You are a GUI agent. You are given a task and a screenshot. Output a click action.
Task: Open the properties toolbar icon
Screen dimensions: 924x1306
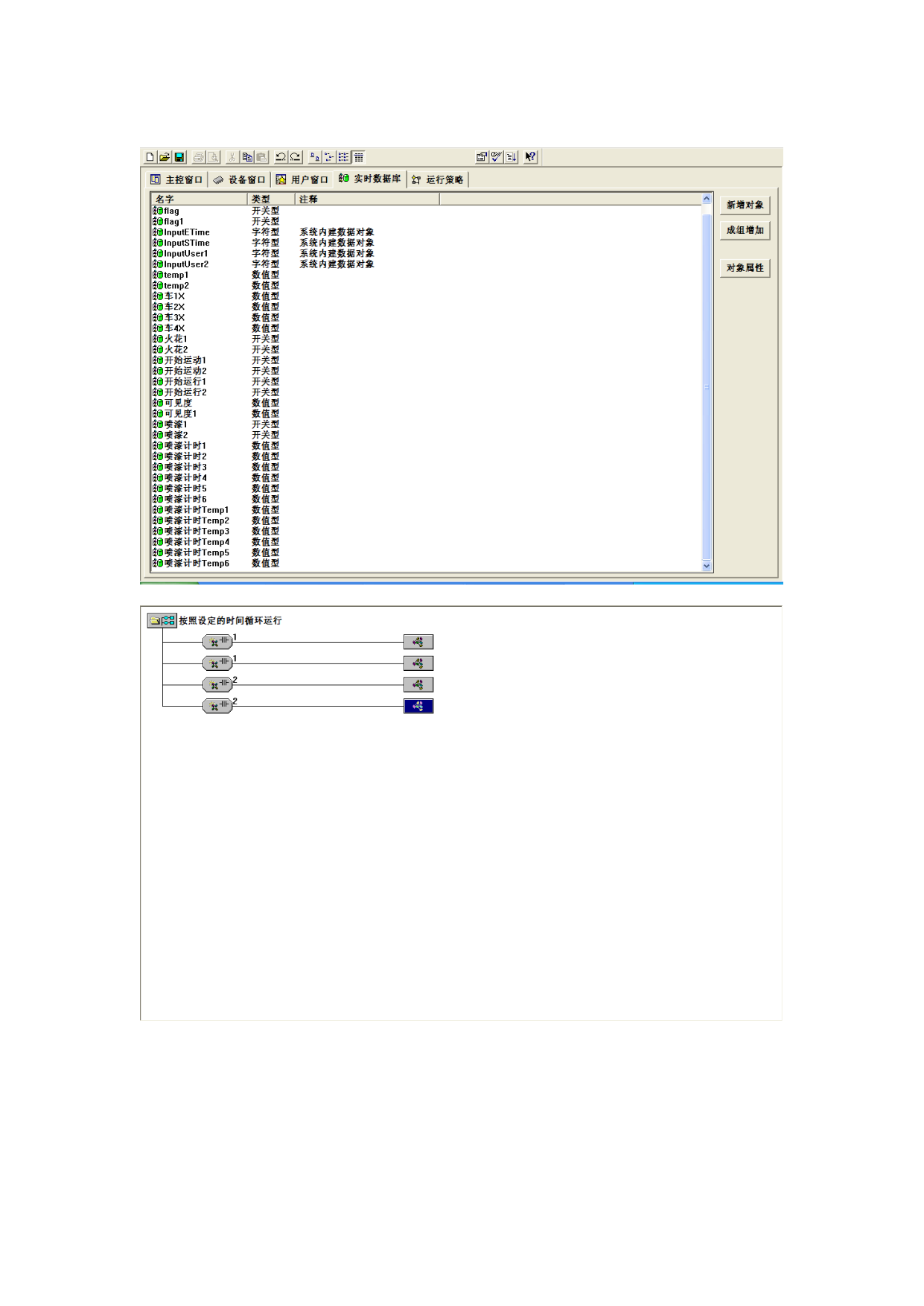click(482, 157)
